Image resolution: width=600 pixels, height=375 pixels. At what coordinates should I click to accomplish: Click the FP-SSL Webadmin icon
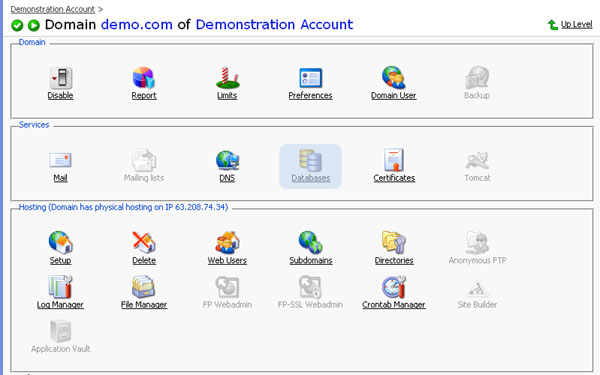[x=310, y=287]
